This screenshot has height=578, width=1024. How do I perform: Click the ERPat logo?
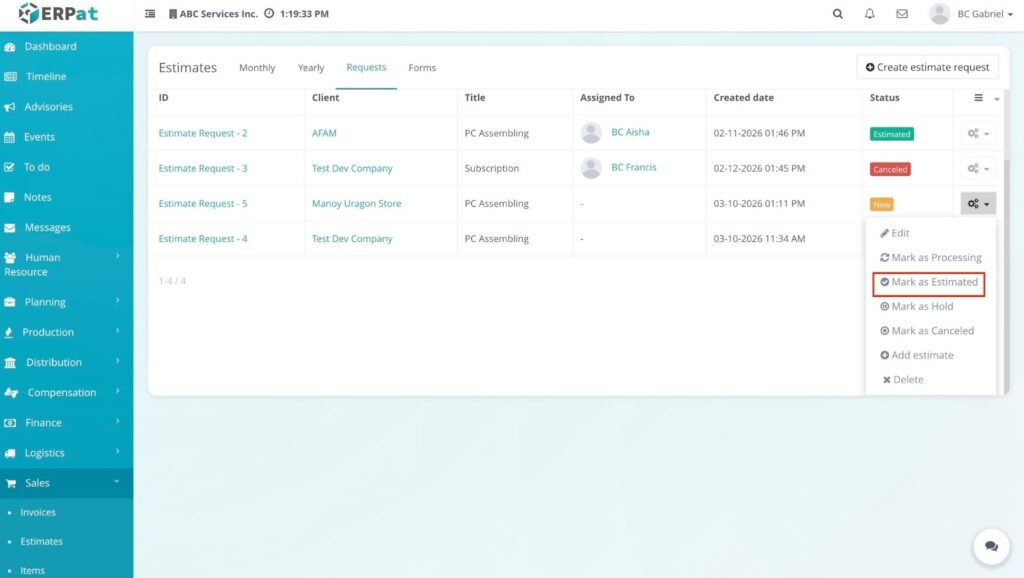58,14
